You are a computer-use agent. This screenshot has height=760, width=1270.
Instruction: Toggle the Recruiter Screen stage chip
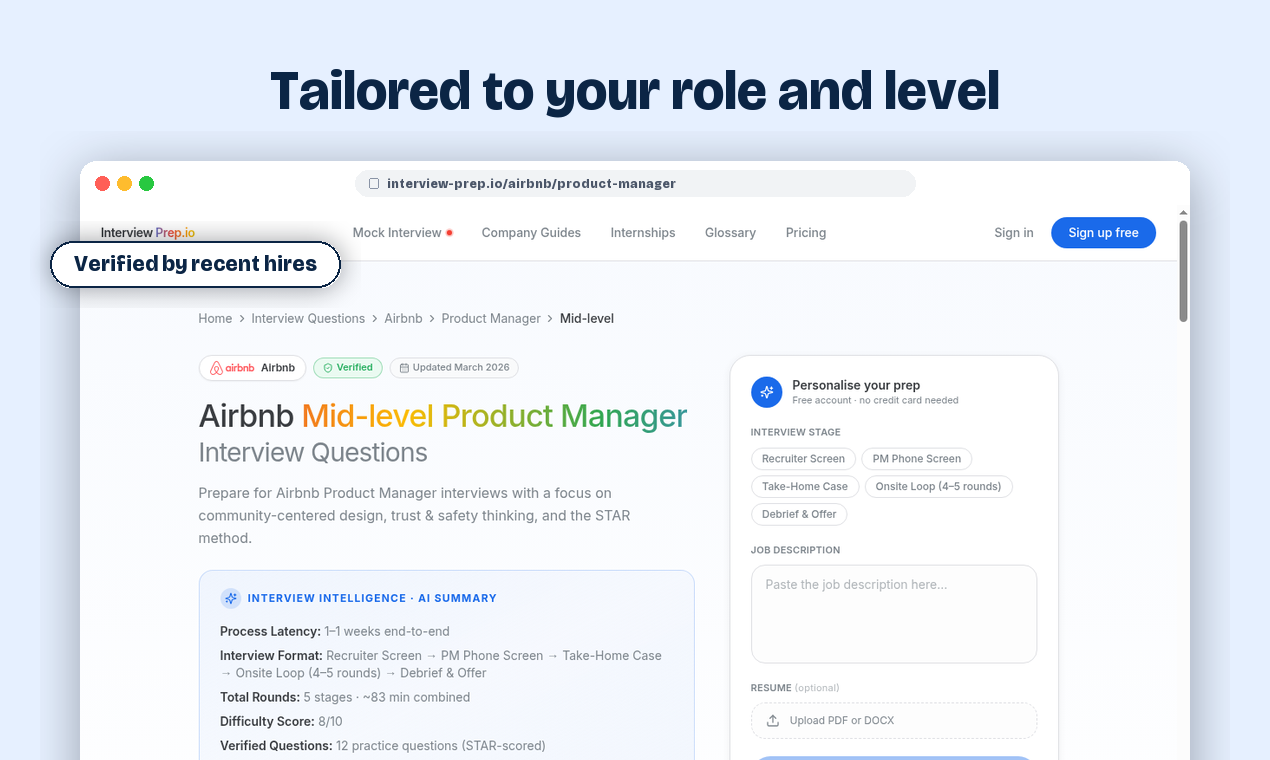[803, 458]
